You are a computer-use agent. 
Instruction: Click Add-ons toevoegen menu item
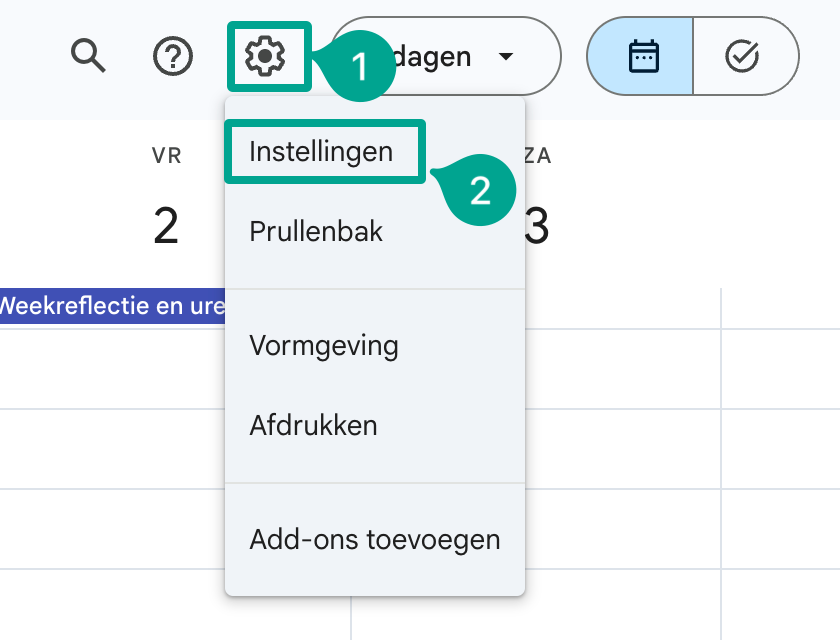pyautogui.click(x=375, y=539)
